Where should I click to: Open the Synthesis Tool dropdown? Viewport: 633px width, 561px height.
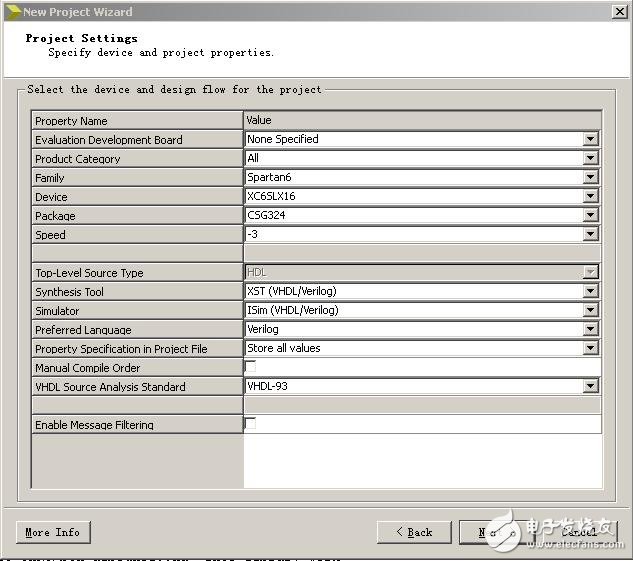pos(590,292)
